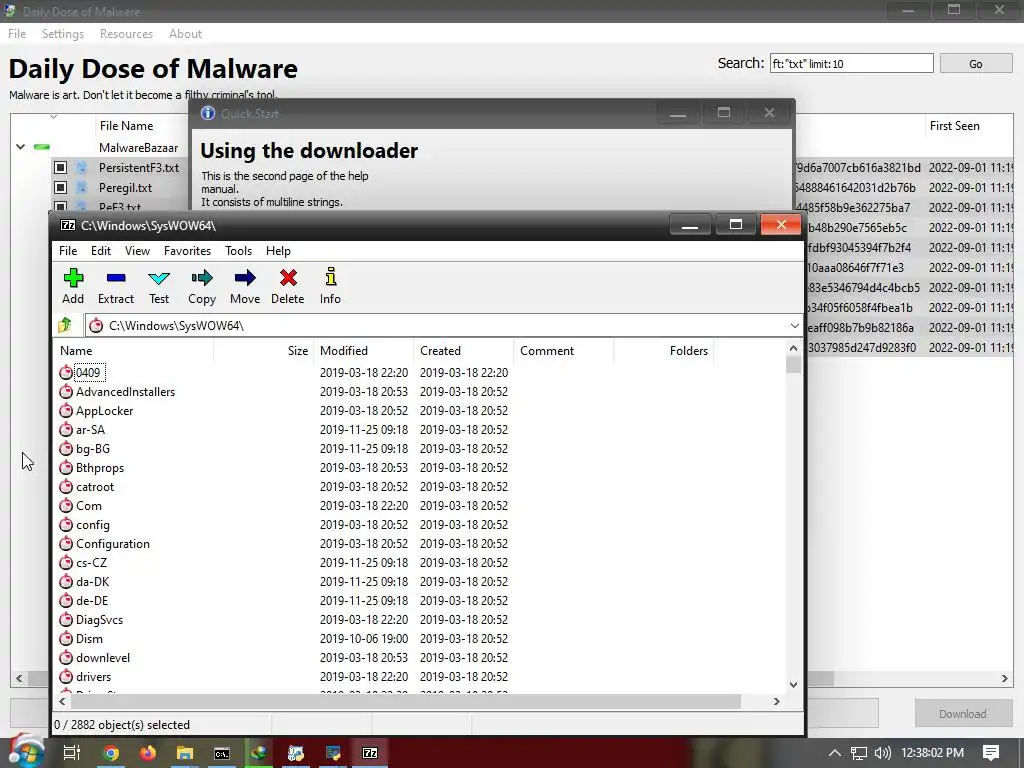The height and width of the screenshot is (768, 1024).
Task: Open the network icon in system tray
Action: (x=859, y=753)
